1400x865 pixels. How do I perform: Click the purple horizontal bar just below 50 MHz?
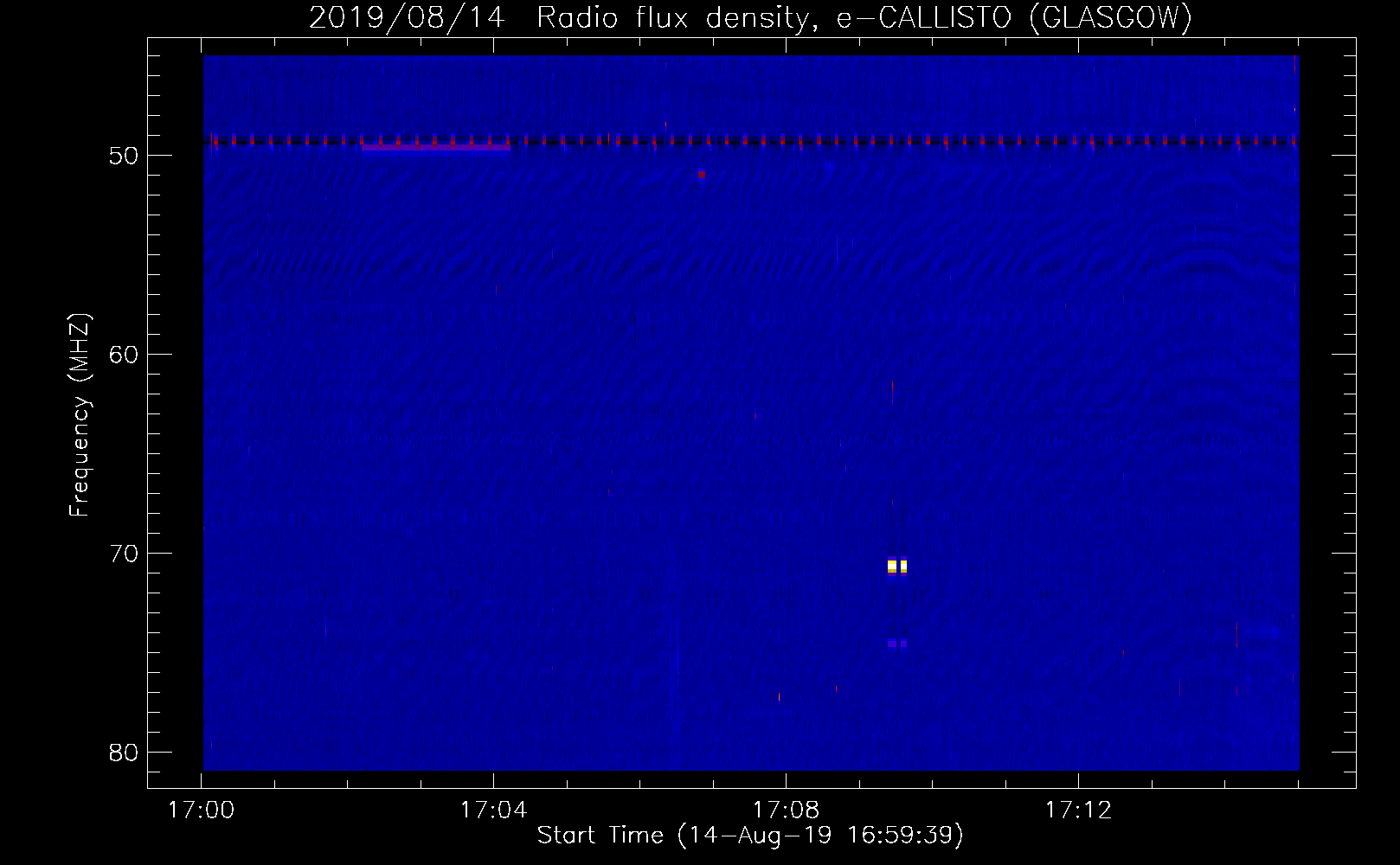(x=436, y=147)
